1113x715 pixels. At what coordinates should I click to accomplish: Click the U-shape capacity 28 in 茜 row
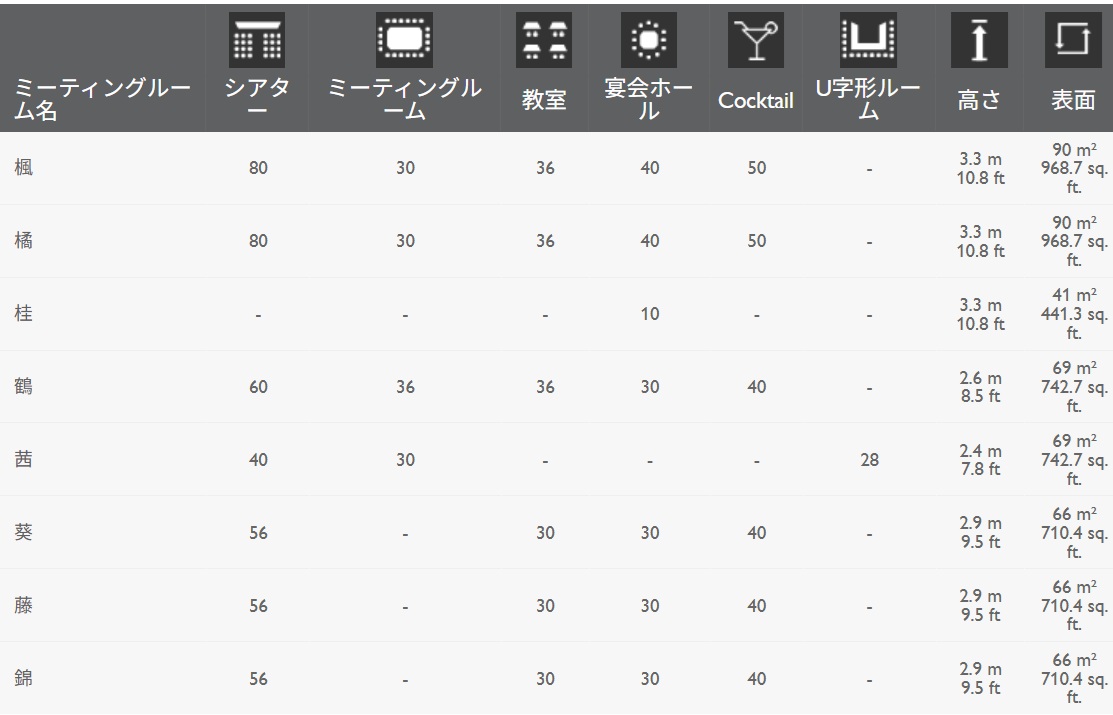(x=869, y=460)
